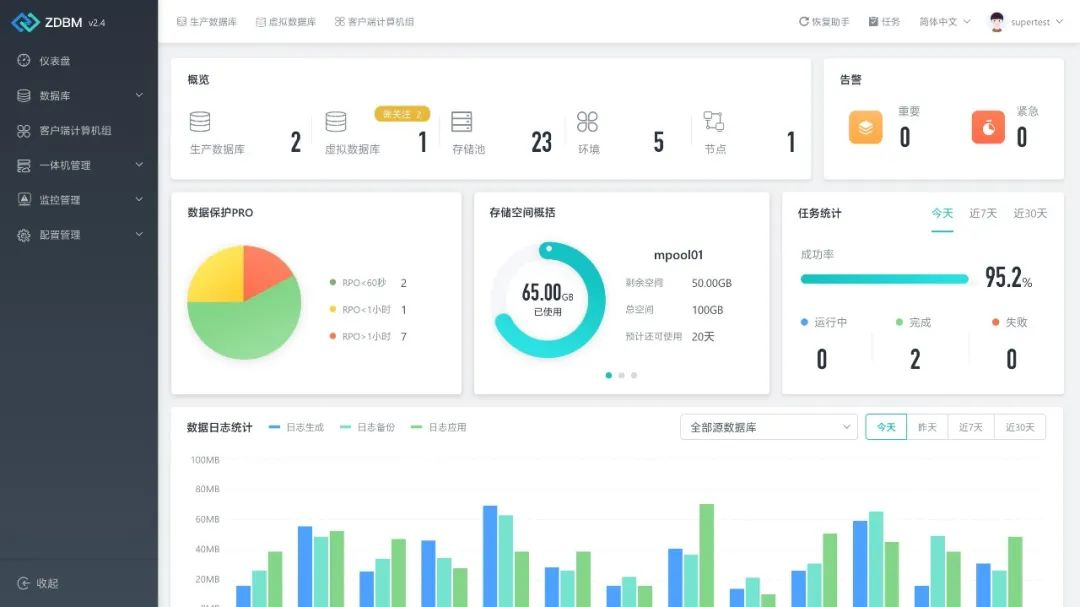This screenshot has width=1080, height=607.
Task: Click the RPO<1小时 legend entry
Action: pos(368,310)
